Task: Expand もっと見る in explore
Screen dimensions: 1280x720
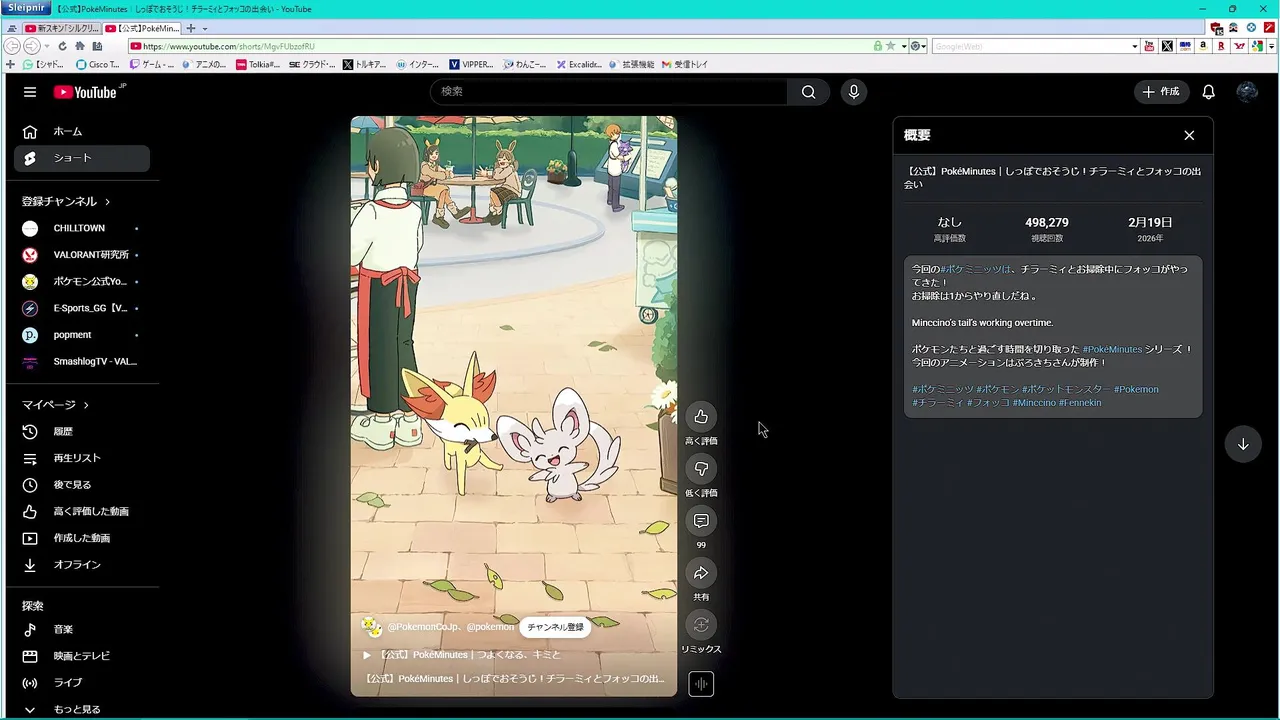Action: (x=82, y=709)
